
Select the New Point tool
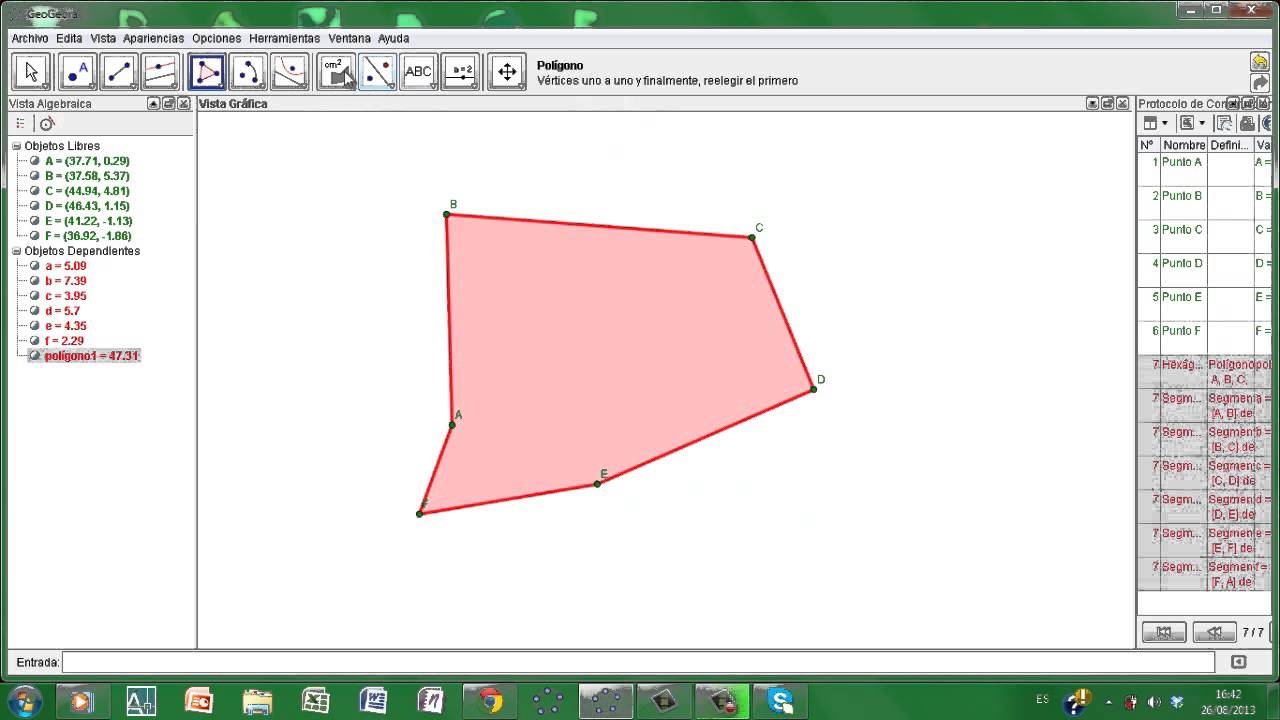click(x=77, y=72)
